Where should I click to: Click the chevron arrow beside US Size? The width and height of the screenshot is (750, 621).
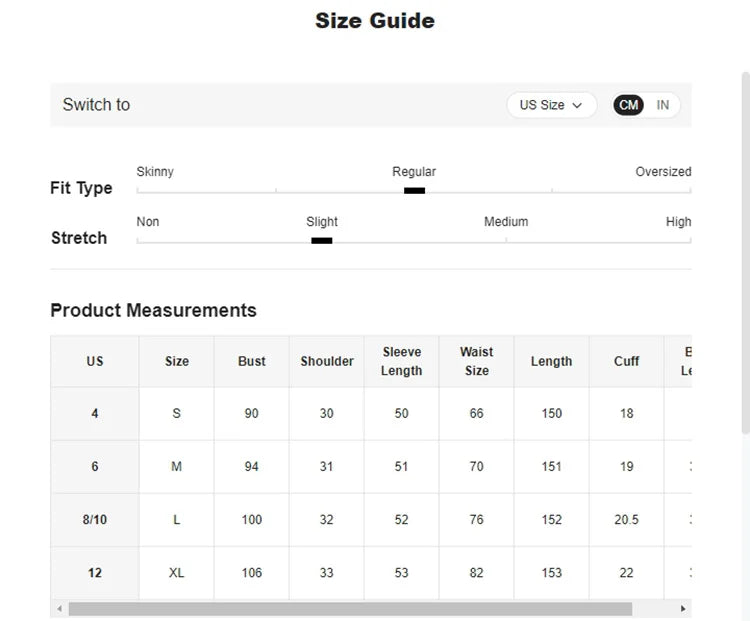[577, 105]
